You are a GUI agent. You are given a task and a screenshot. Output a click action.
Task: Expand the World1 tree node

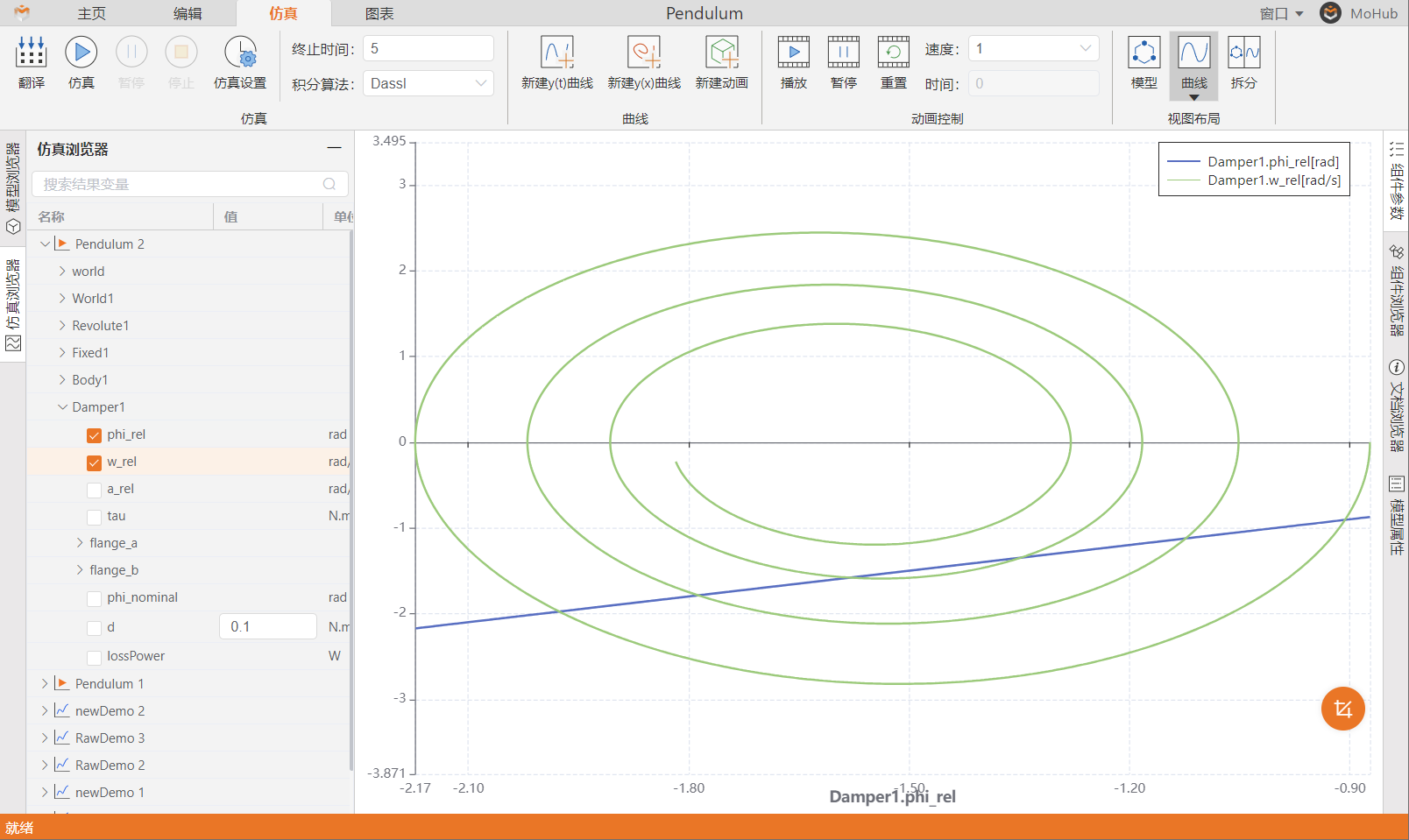pyautogui.click(x=62, y=298)
